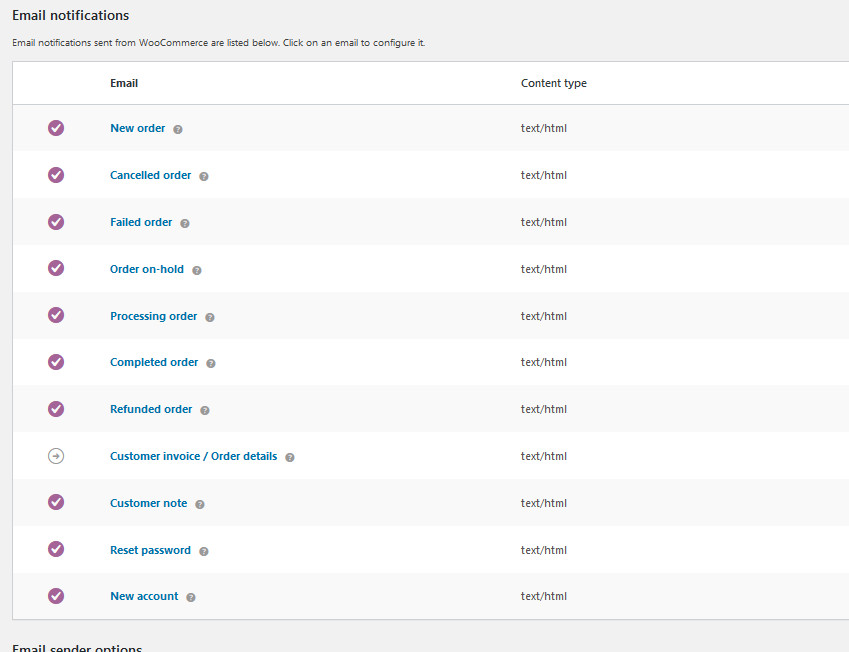
Task: Click the text/html value in New account row
Action: [544, 596]
